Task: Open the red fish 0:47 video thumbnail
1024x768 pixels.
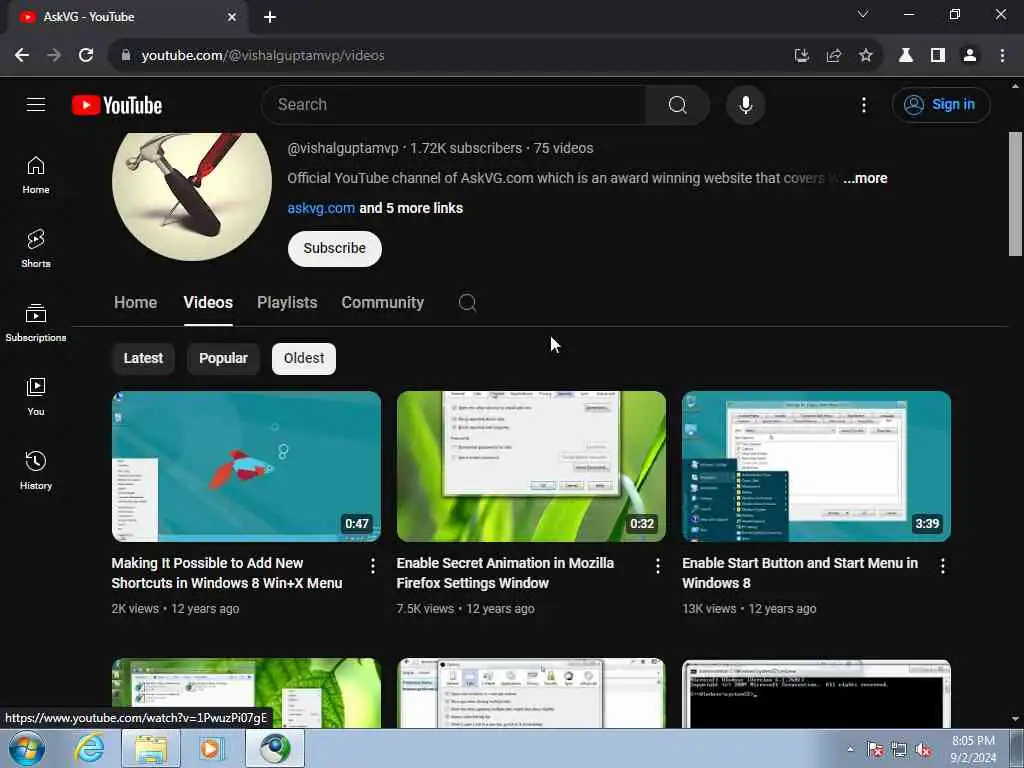Action: 246,466
